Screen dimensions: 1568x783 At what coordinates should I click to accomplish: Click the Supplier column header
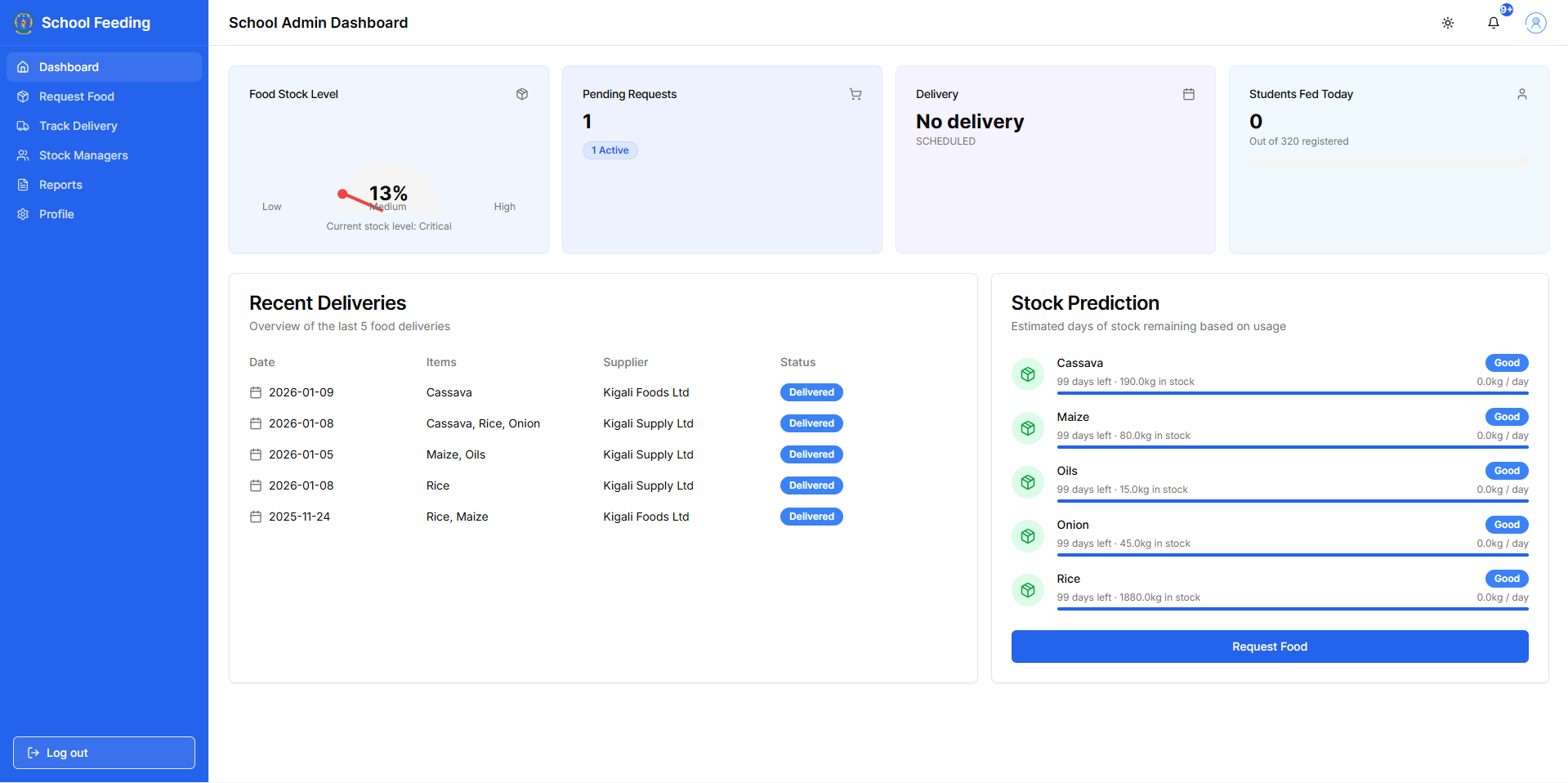[626, 362]
